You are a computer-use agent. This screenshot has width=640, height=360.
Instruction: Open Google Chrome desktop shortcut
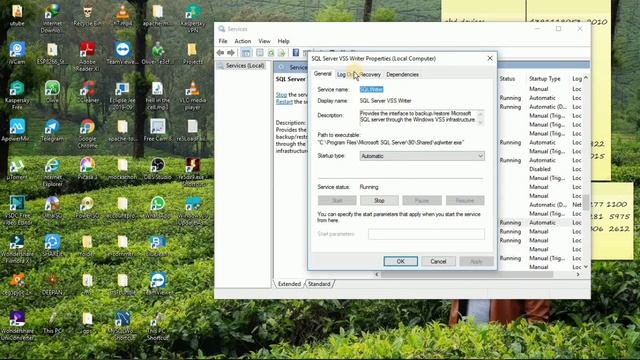87,133
